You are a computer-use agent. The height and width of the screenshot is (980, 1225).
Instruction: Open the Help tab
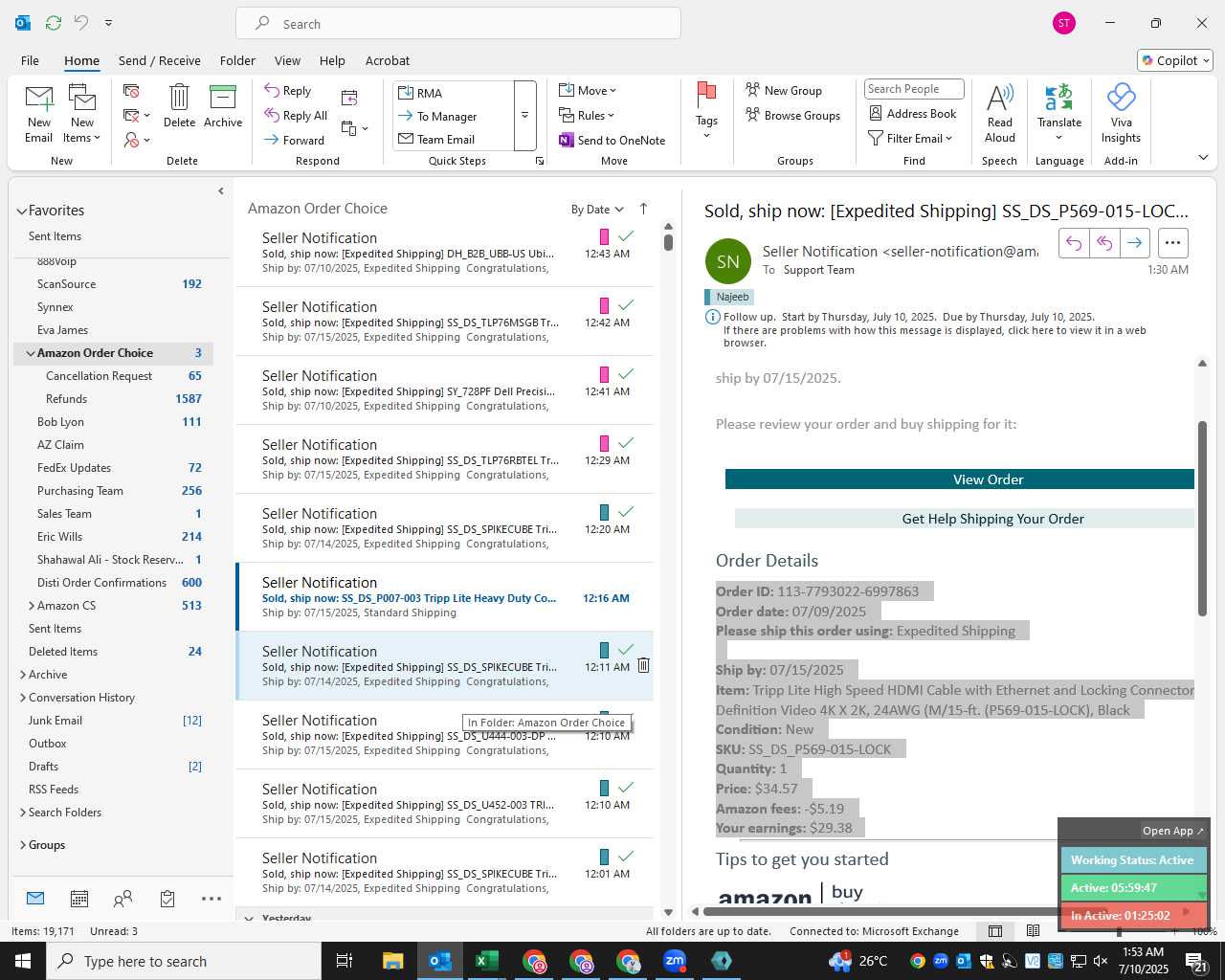tap(332, 60)
